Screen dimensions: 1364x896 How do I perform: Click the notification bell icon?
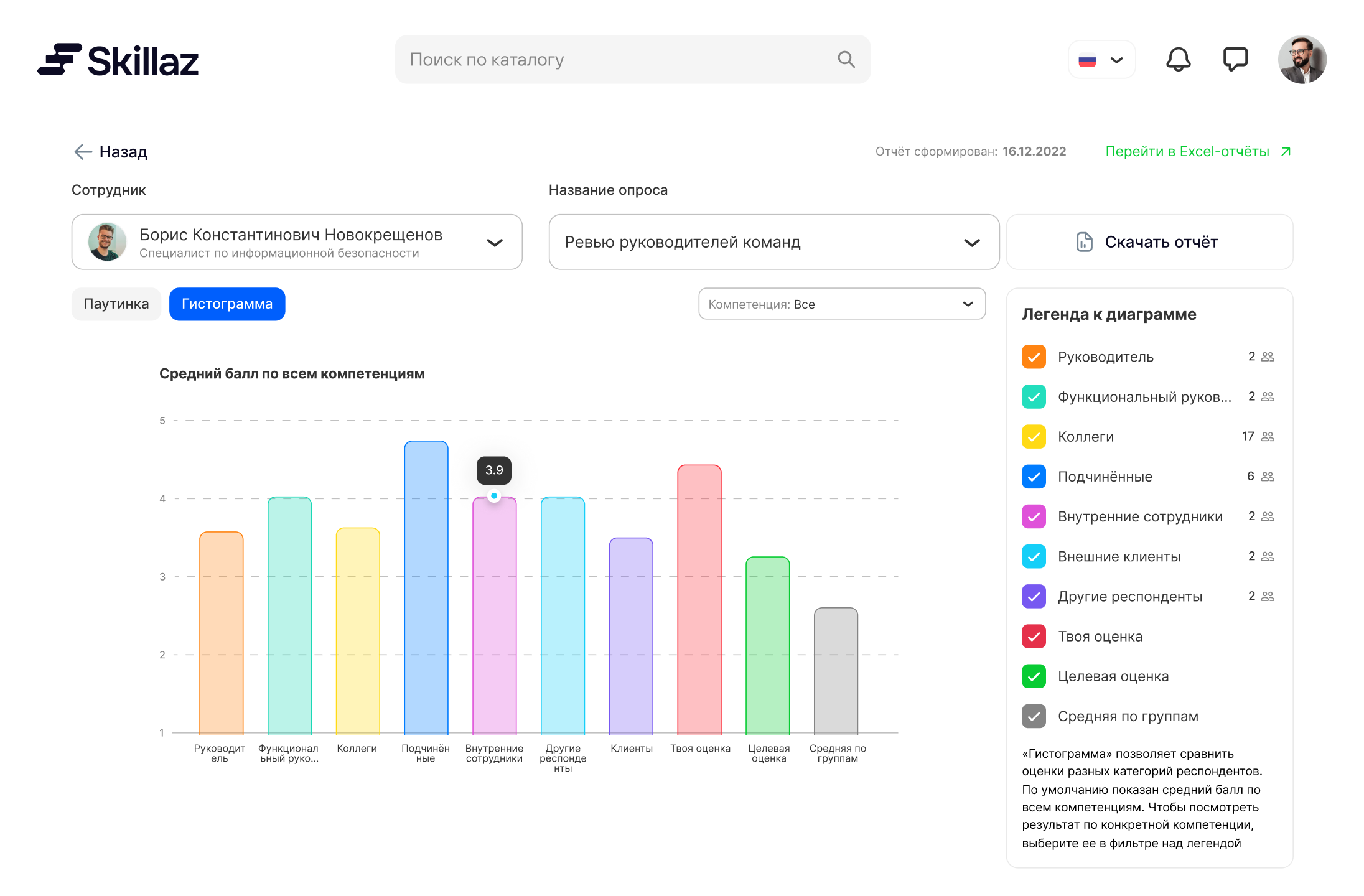tap(1178, 60)
